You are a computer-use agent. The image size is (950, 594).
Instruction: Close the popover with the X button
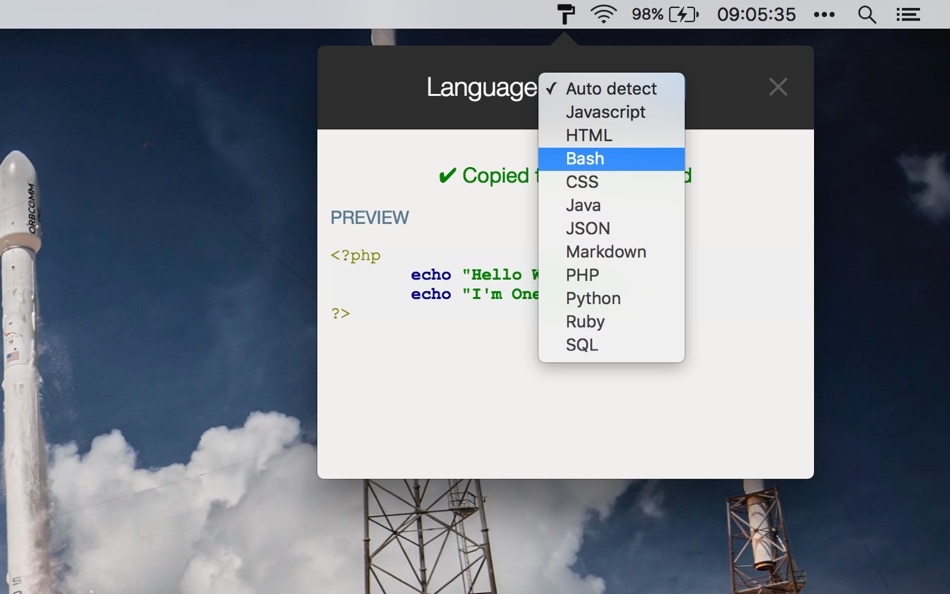point(778,87)
